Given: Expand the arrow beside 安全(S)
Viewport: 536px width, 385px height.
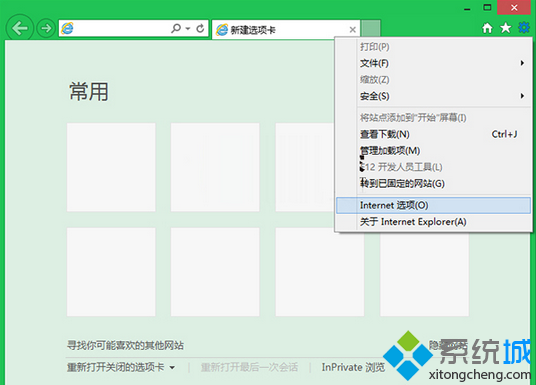Looking at the screenshot, I should point(522,96).
